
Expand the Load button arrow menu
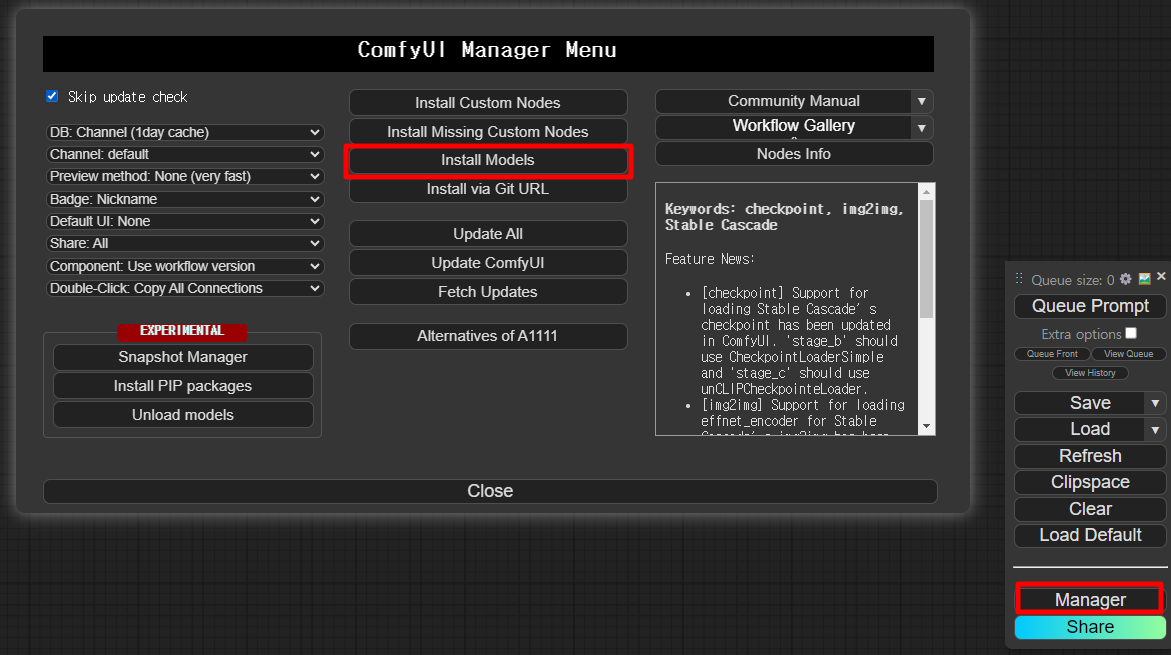click(1155, 429)
